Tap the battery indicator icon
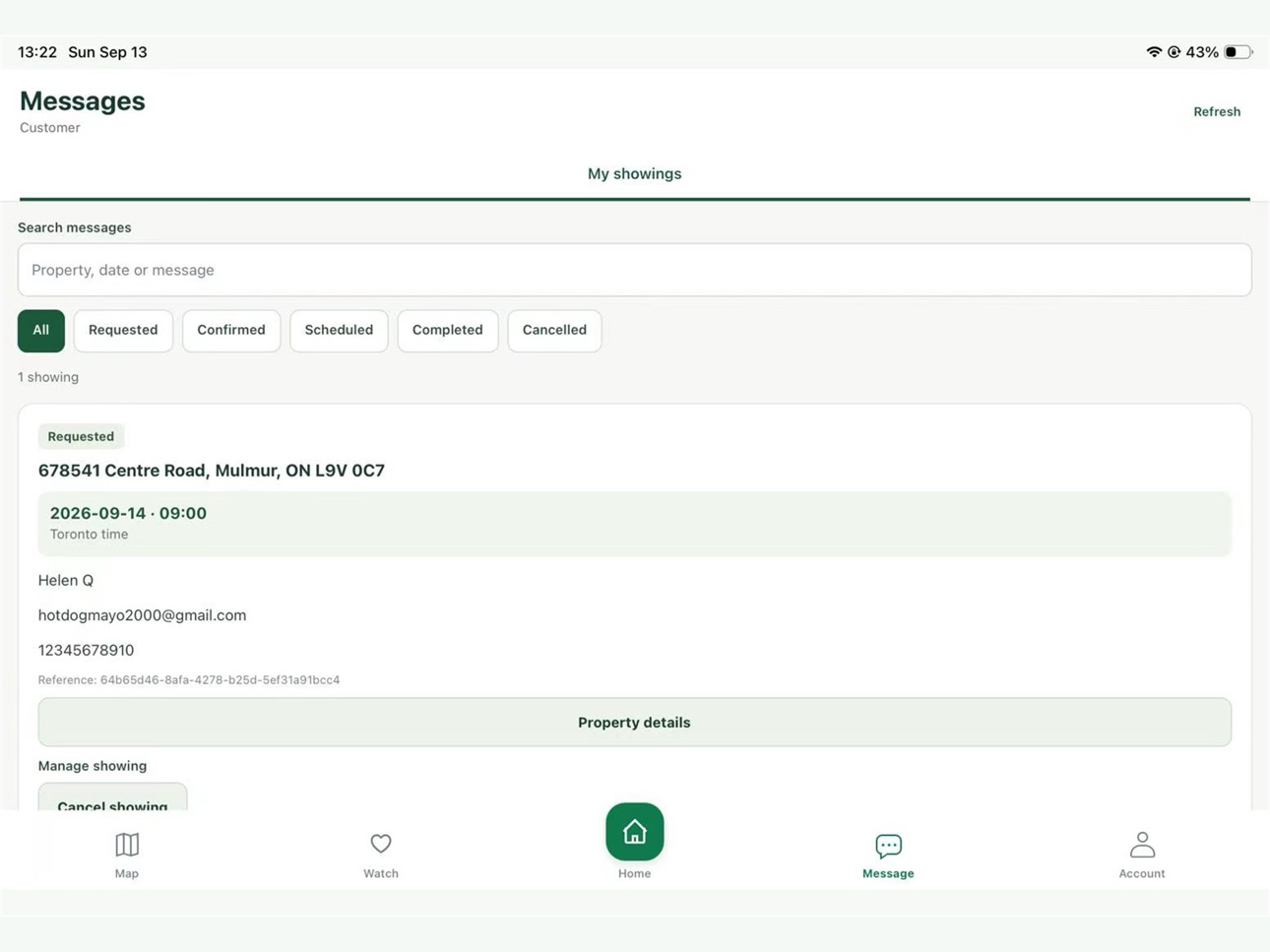Viewport: 1270px width, 952px height. pos(1238,52)
